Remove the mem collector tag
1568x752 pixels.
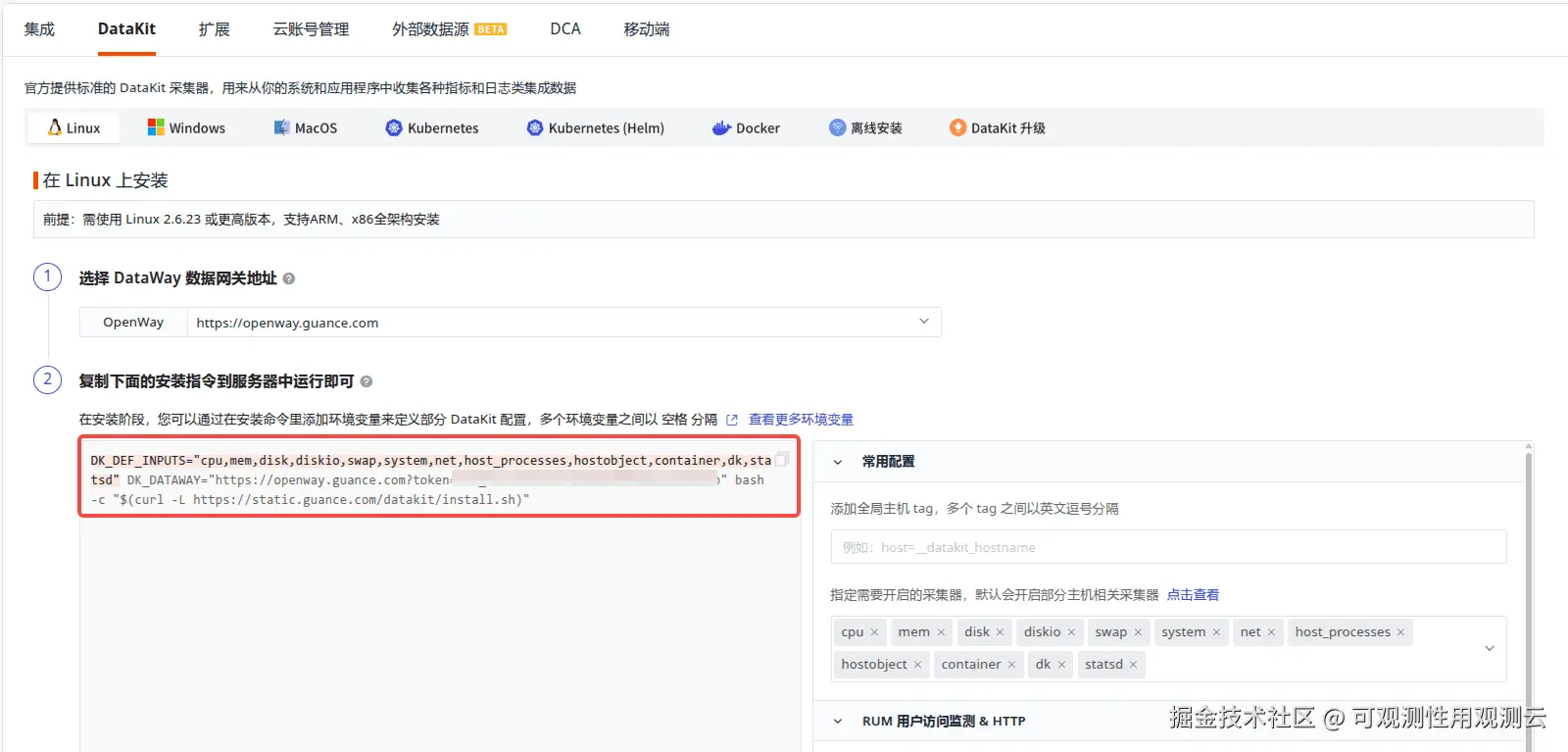click(941, 632)
